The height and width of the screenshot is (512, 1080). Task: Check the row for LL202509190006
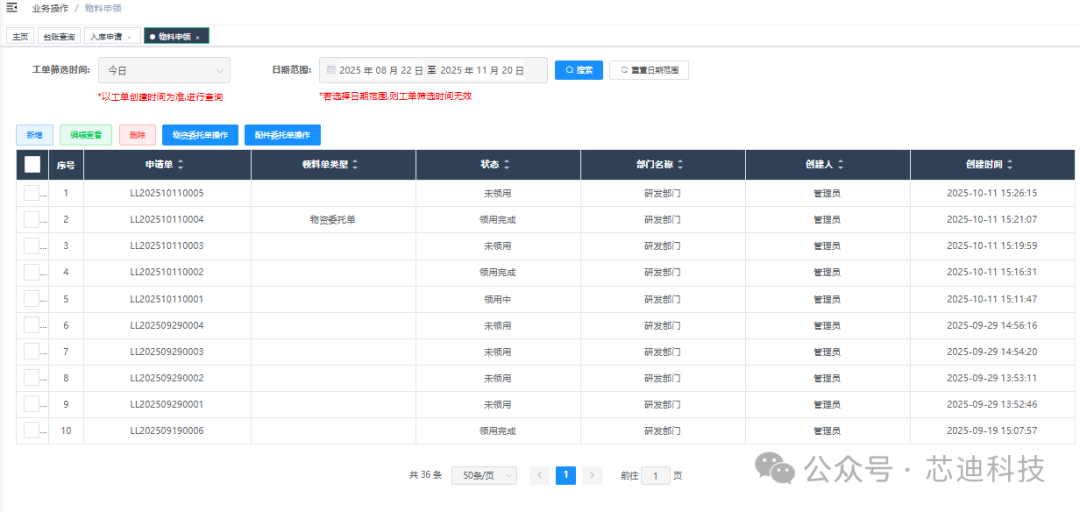[x=32, y=431]
